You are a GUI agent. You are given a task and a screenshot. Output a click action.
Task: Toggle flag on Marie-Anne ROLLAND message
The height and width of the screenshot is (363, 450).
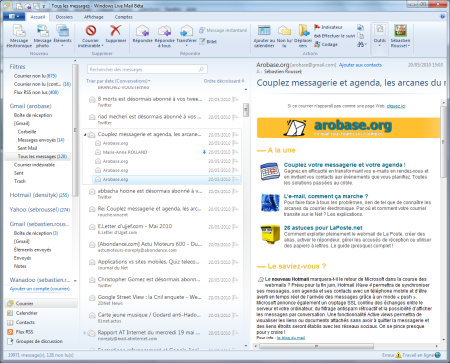point(236,152)
